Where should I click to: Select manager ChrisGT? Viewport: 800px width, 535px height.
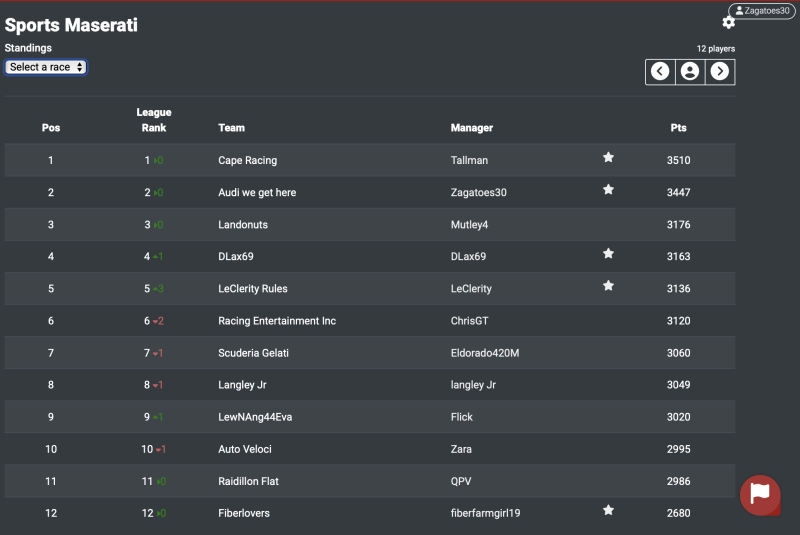click(x=469, y=321)
